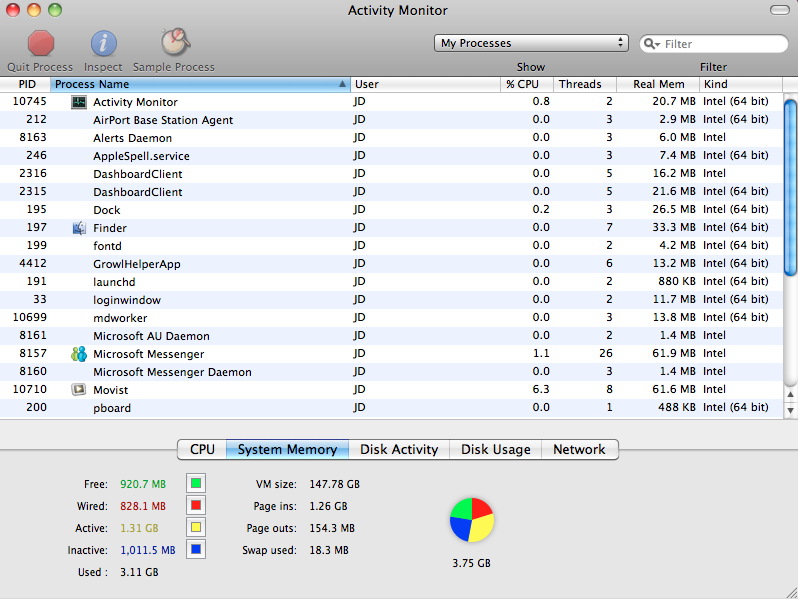Image resolution: width=798 pixels, height=599 pixels.
Task: Click the VM size value 147.78 GB
Action: point(334,484)
